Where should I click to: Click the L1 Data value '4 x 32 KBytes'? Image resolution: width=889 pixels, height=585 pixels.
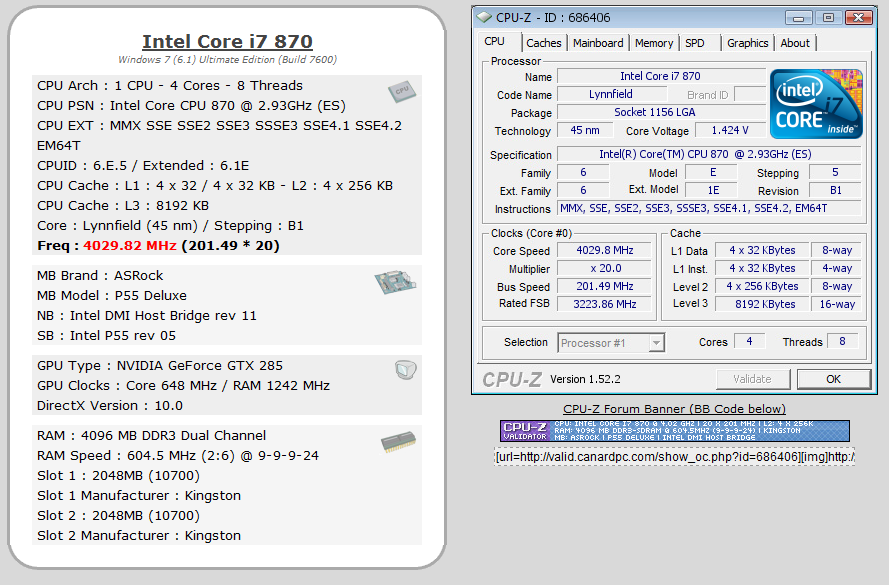pyautogui.click(x=761, y=250)
